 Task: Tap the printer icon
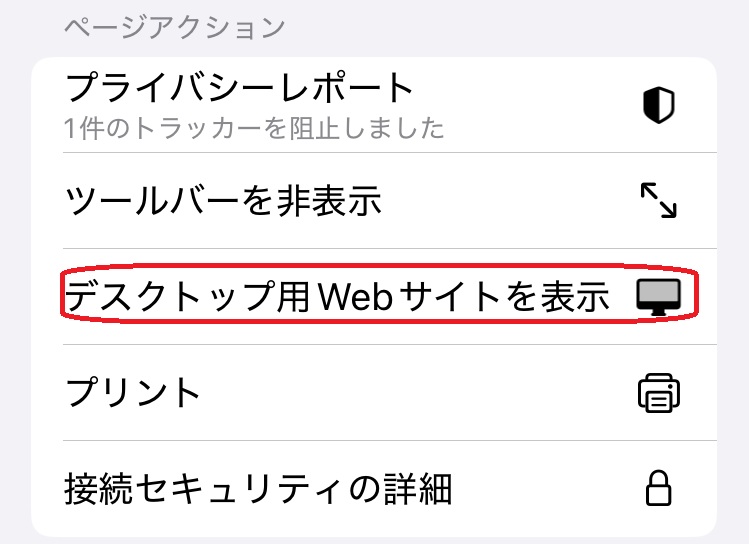[x=658, y=393]
